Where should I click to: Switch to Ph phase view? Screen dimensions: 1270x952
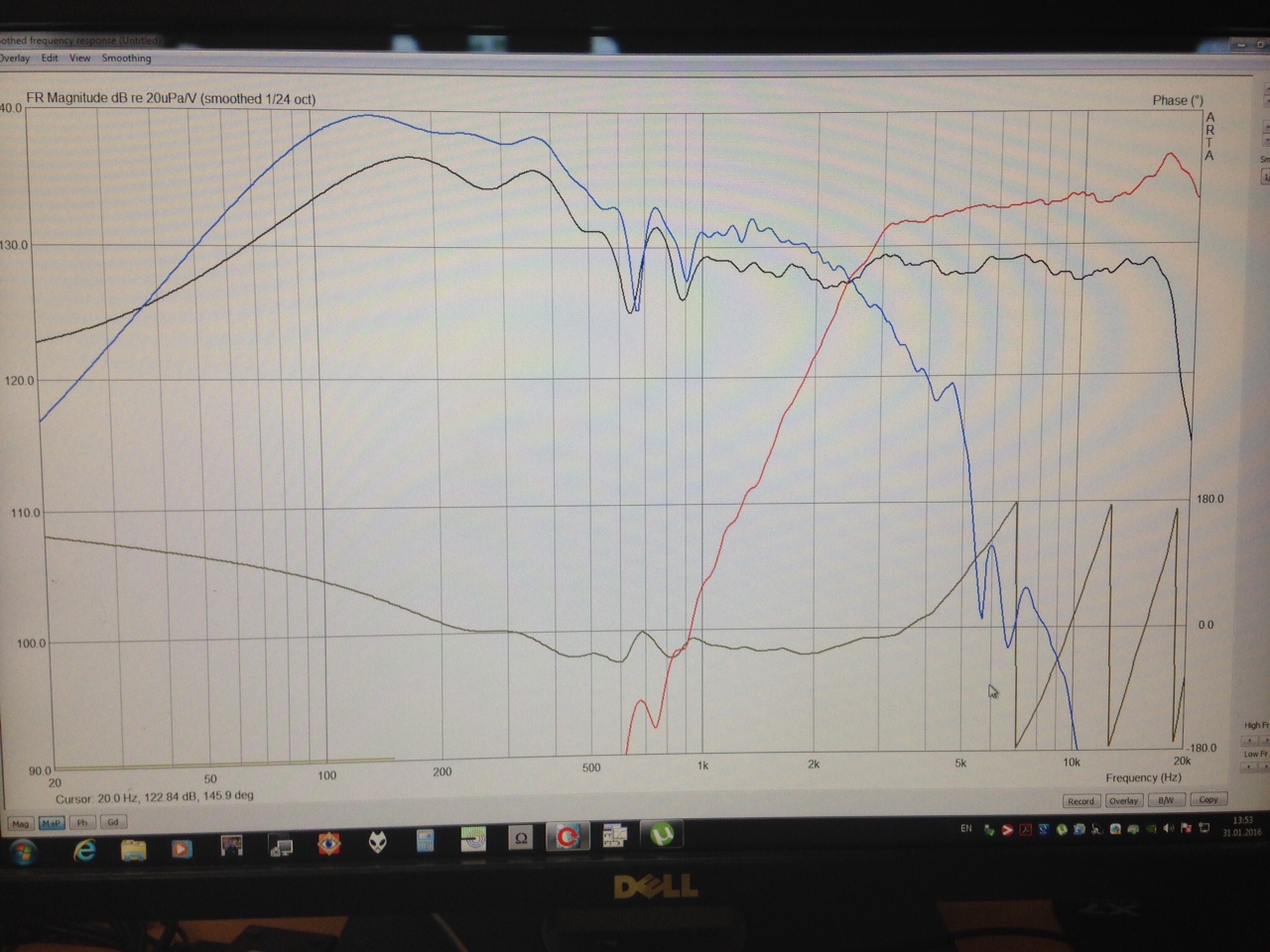(82, 822)
